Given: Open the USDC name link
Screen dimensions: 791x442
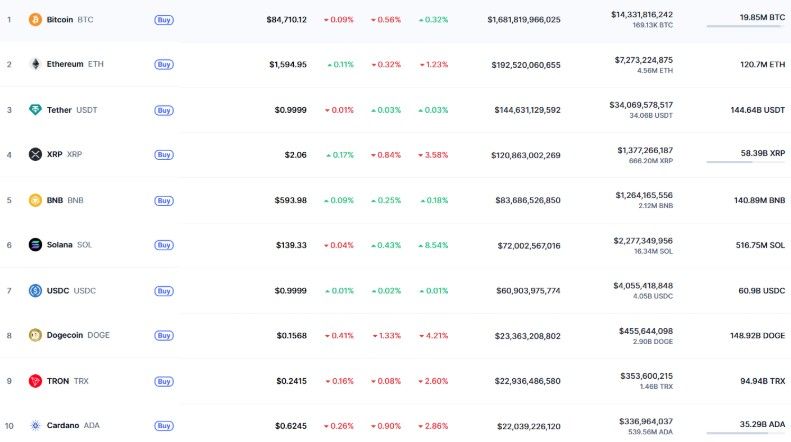Looking at the screenshot, I should click(x=71, y=291).
